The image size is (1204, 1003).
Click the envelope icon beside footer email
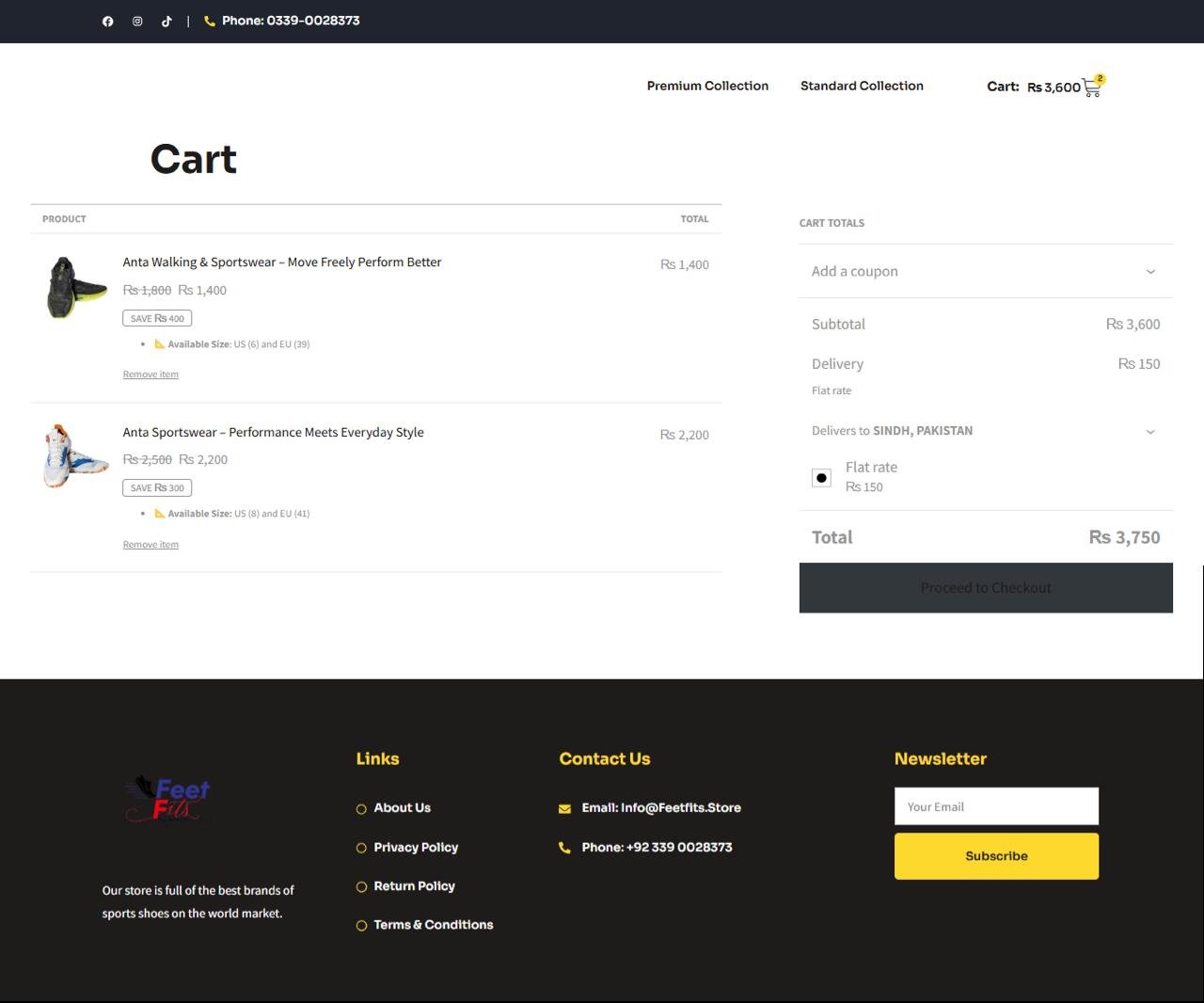[564, 808]
